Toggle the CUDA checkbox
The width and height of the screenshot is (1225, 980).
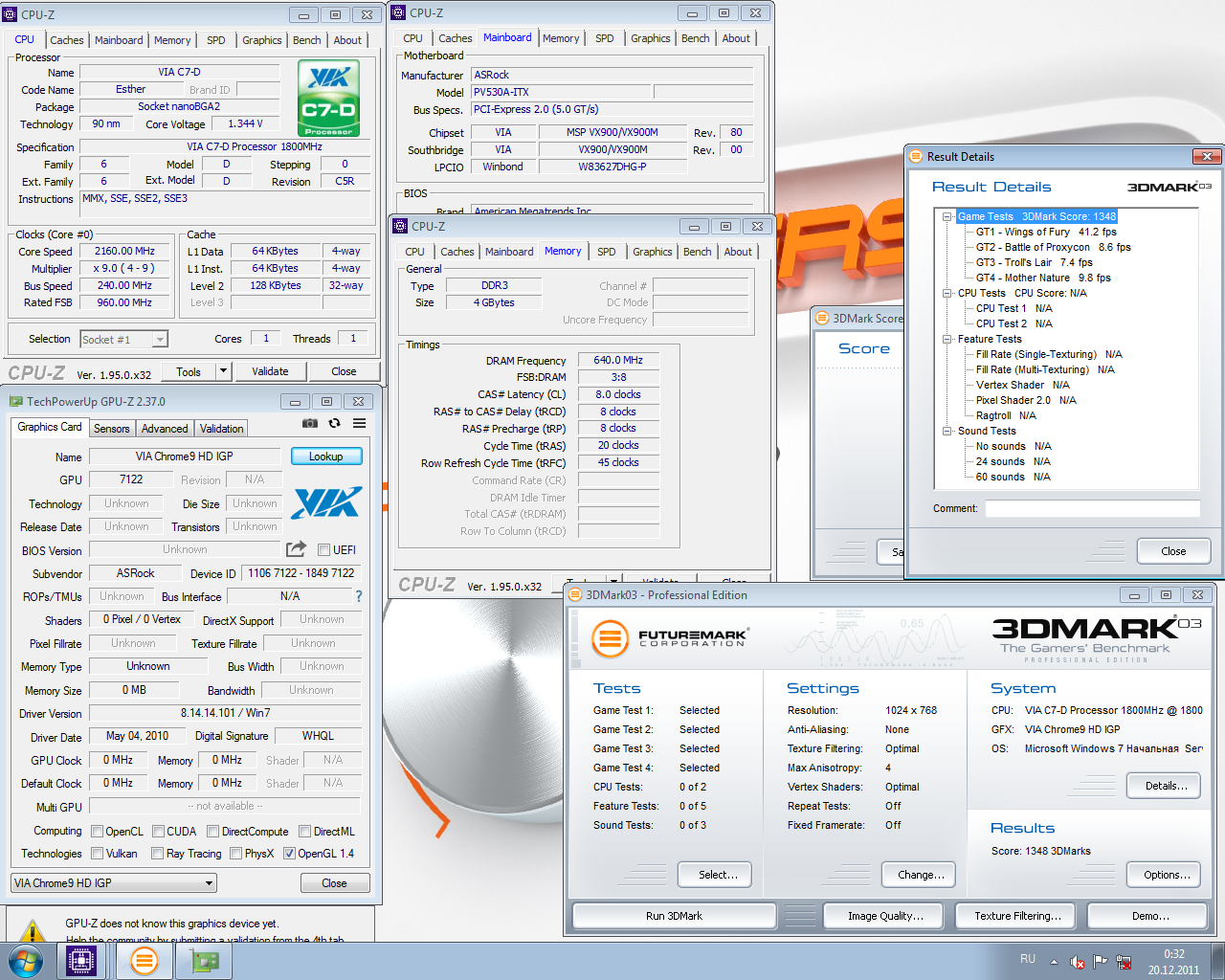point(159,832)
